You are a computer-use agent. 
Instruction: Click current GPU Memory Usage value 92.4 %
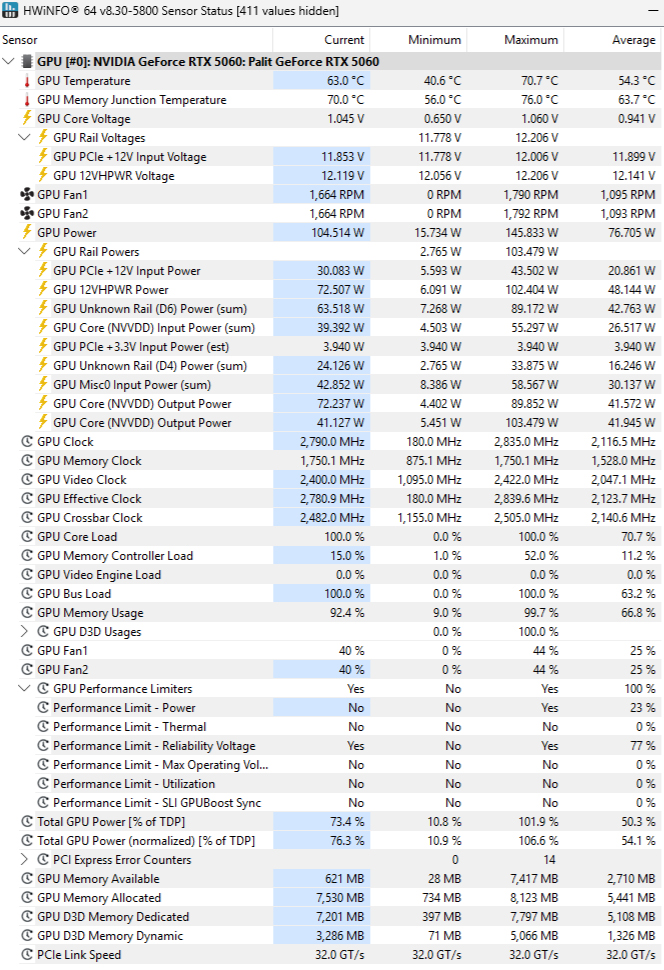coord(347,612)
